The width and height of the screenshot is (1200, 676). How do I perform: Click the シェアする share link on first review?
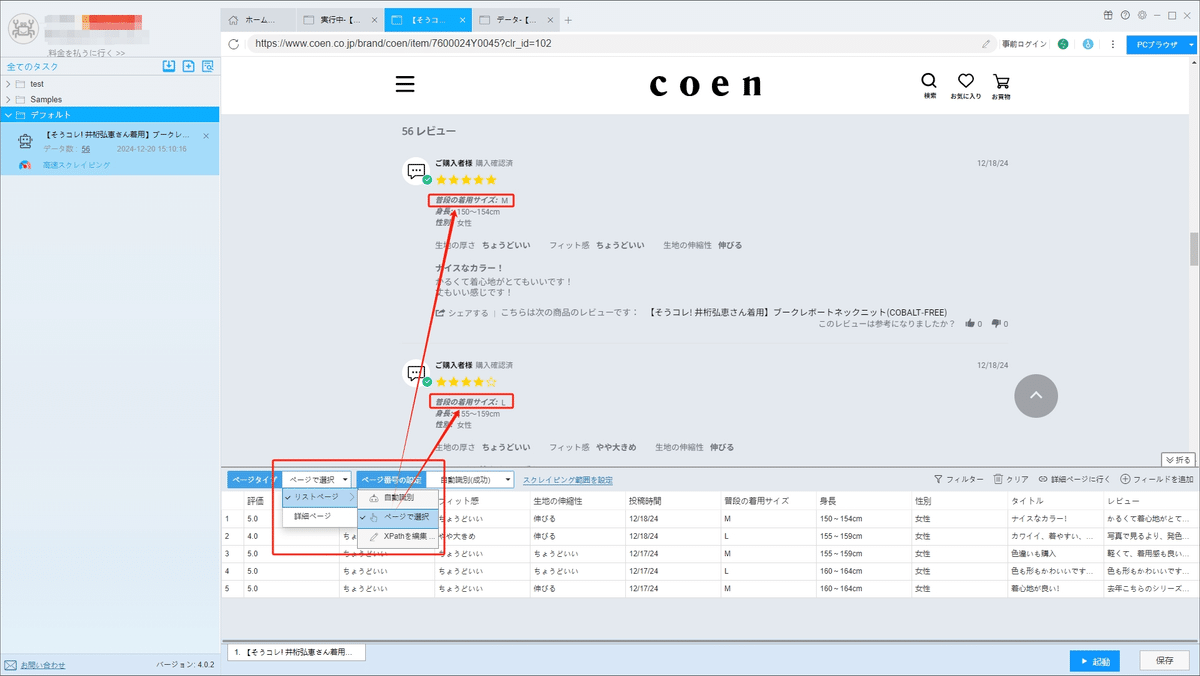[x=462, y=313]
